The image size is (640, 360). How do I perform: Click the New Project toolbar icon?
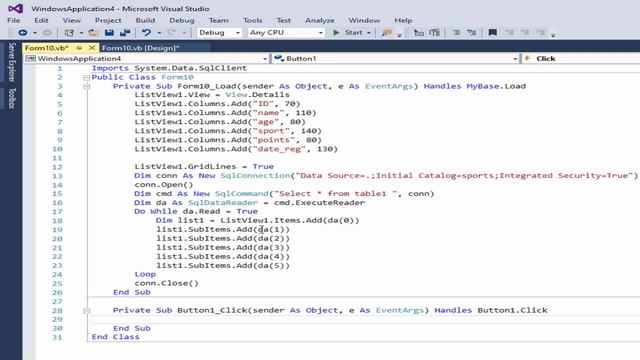pyautogui.click(x=69, y=33)
